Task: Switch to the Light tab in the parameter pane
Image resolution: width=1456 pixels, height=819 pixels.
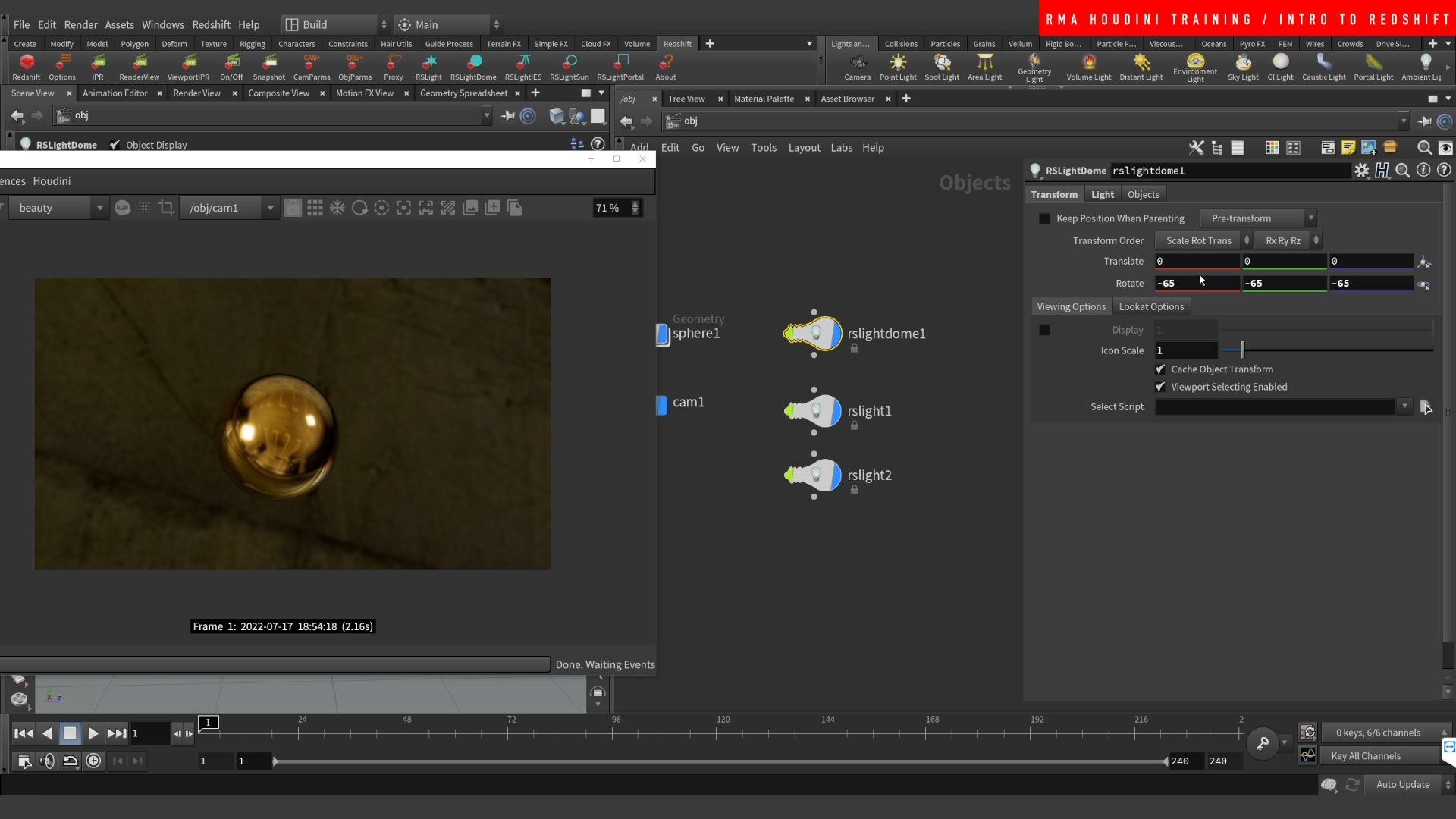Action: point(1102,194)
